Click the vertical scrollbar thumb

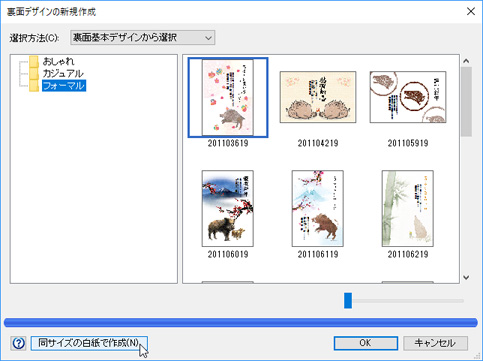(466, 102)
